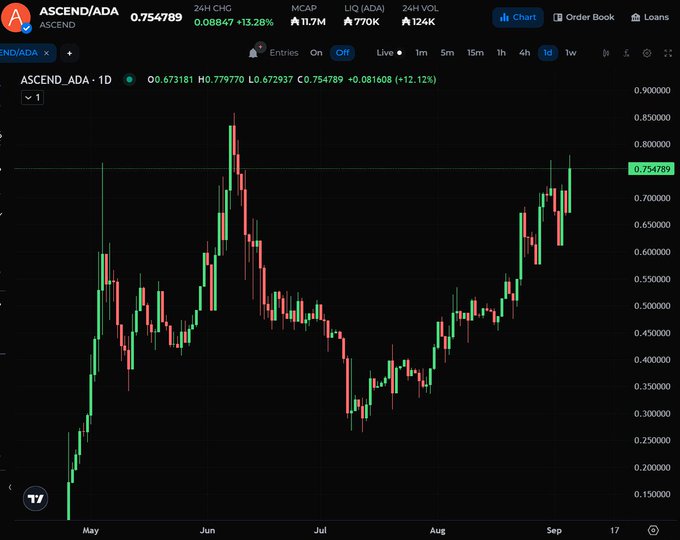Viewport: 680px width, 540px height.
Task: Open chart settings gear in toolbar
Action: (647, 53)
